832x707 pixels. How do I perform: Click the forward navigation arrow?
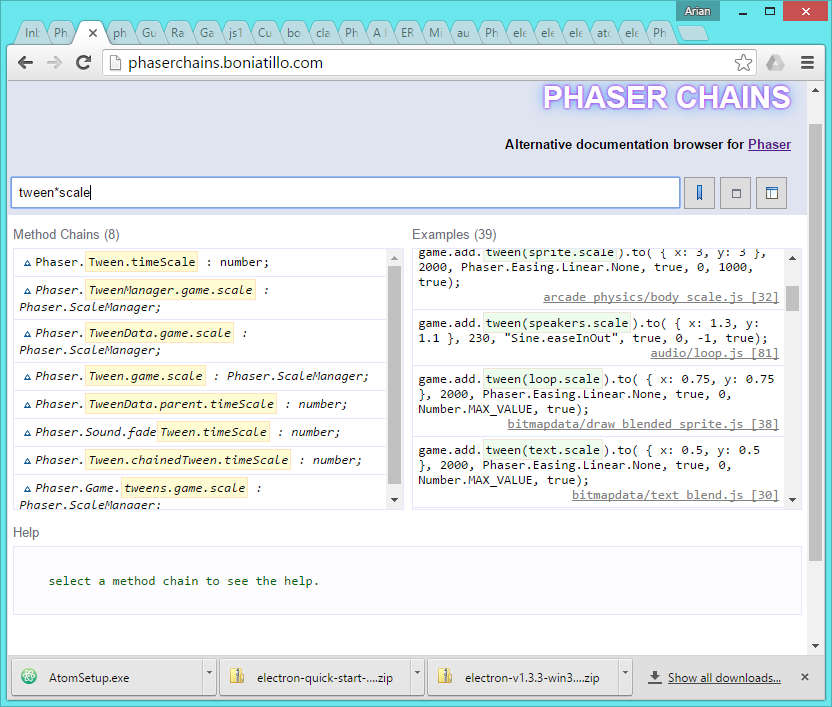(54, 63)
